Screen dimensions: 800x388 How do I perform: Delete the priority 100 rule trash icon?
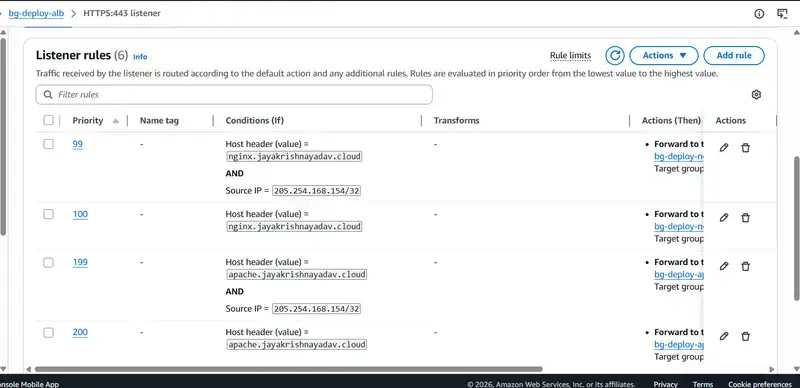click(x=745, y=217)
